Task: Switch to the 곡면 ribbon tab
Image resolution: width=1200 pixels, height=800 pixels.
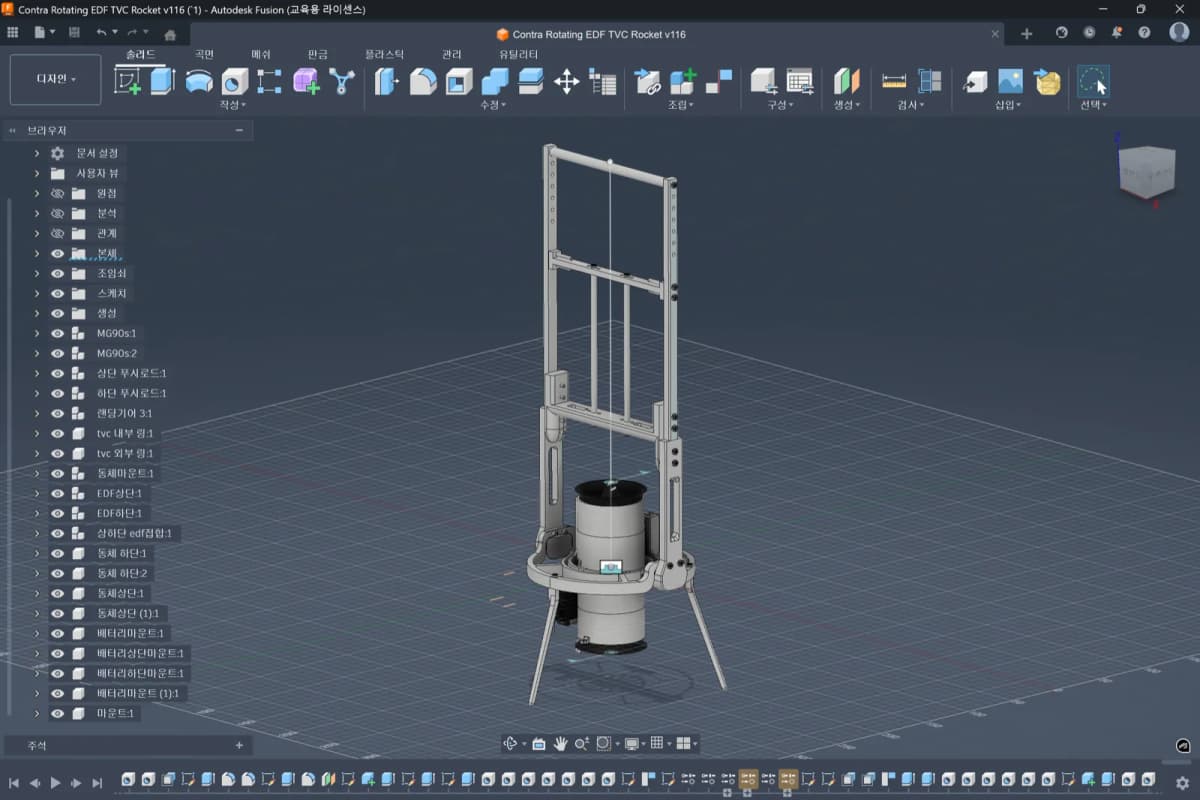Action: coord(204,54)
